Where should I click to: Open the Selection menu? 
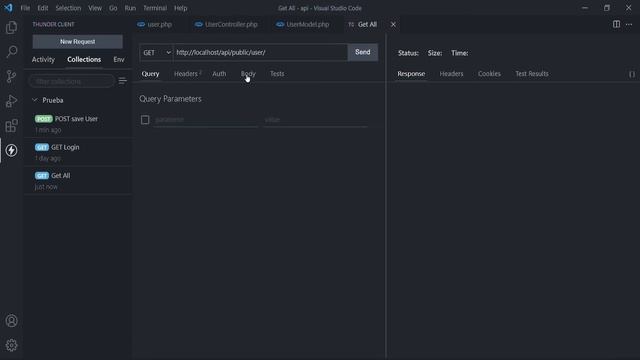[68, 8]
